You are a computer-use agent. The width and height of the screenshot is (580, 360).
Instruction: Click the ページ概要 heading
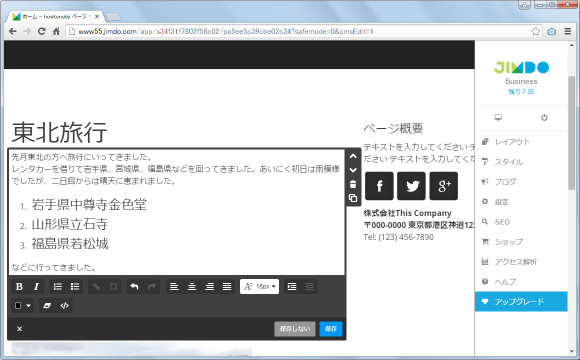393,128
